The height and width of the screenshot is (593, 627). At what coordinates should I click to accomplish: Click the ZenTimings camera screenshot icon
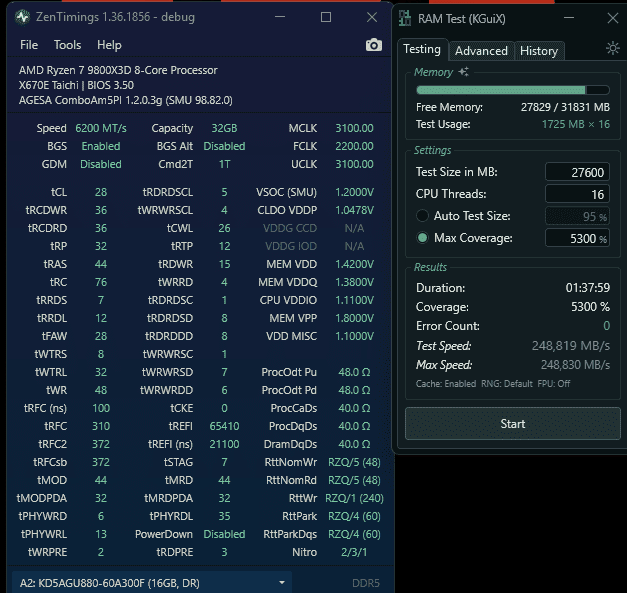click(x=373, y=45)
